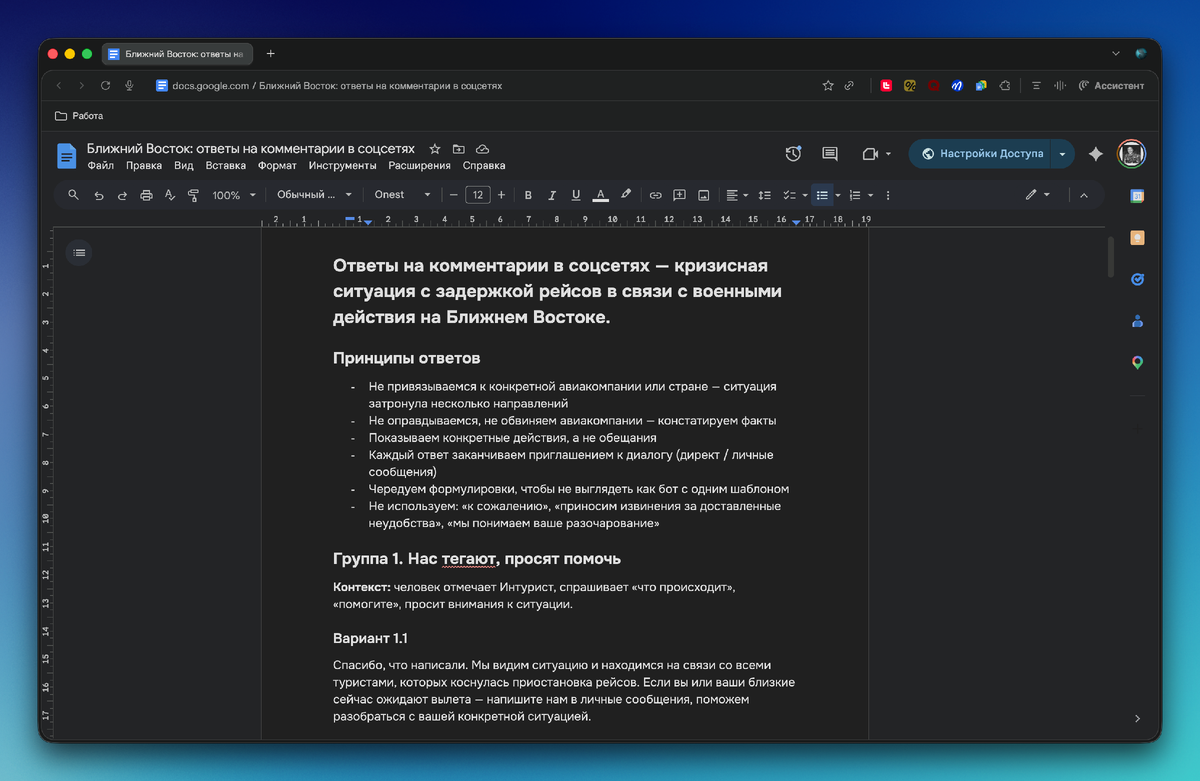Open the highlight color tool
Viewport: 1200px width, 781px height.
point(626,195)
